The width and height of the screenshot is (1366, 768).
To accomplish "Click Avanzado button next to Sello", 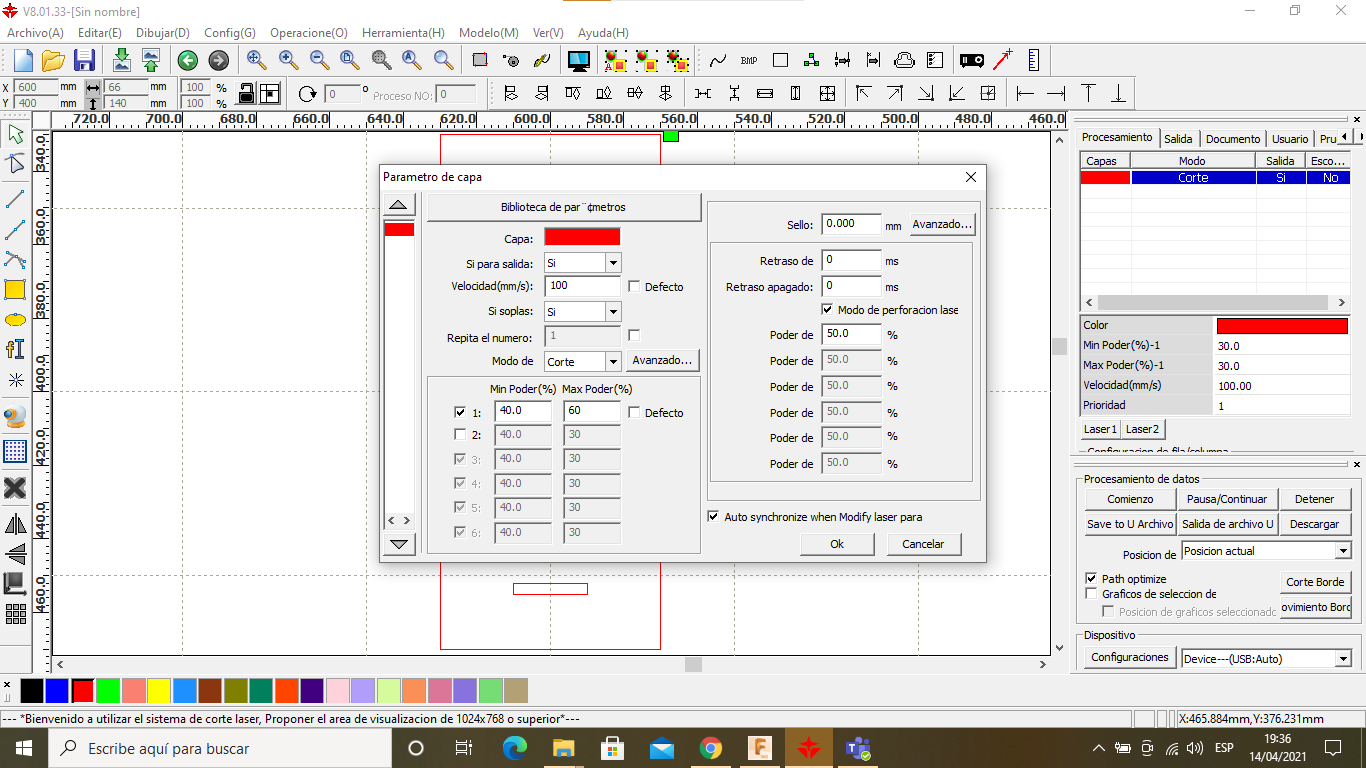I will click(942, 225).
